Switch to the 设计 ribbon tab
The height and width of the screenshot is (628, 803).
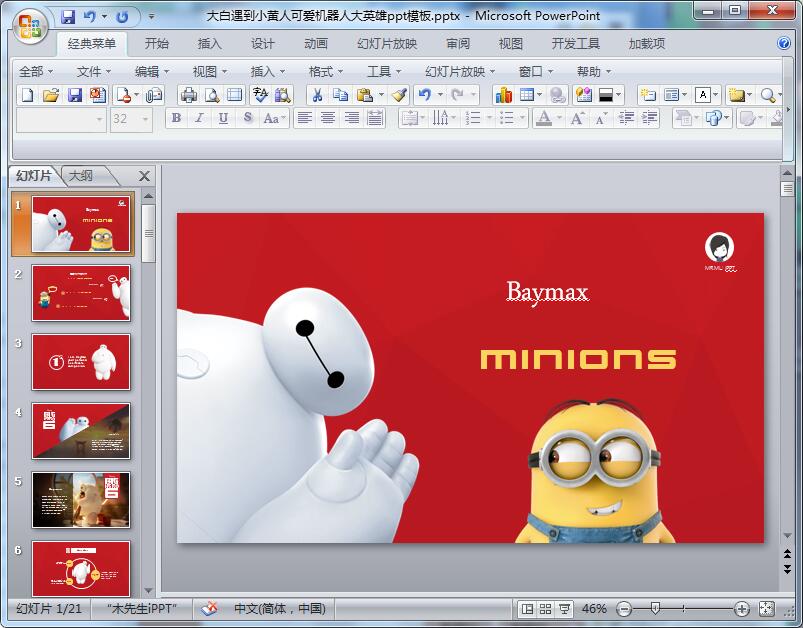click(263, 44)
